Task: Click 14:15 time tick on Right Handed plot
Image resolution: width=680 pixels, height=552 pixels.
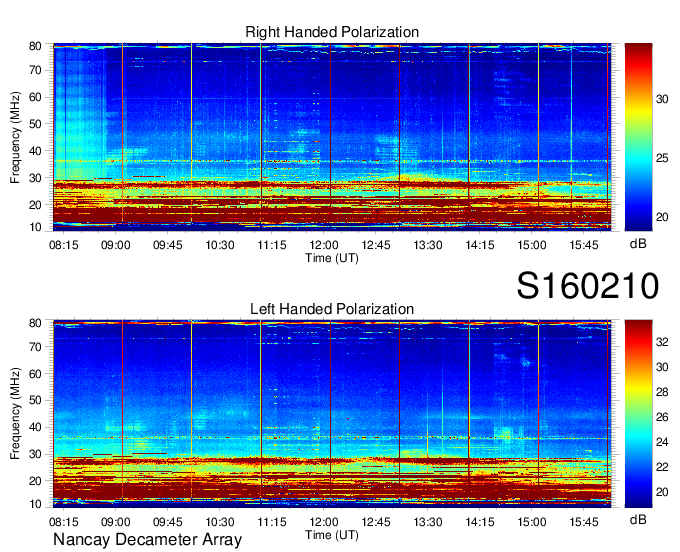Action: coord(480,245)
